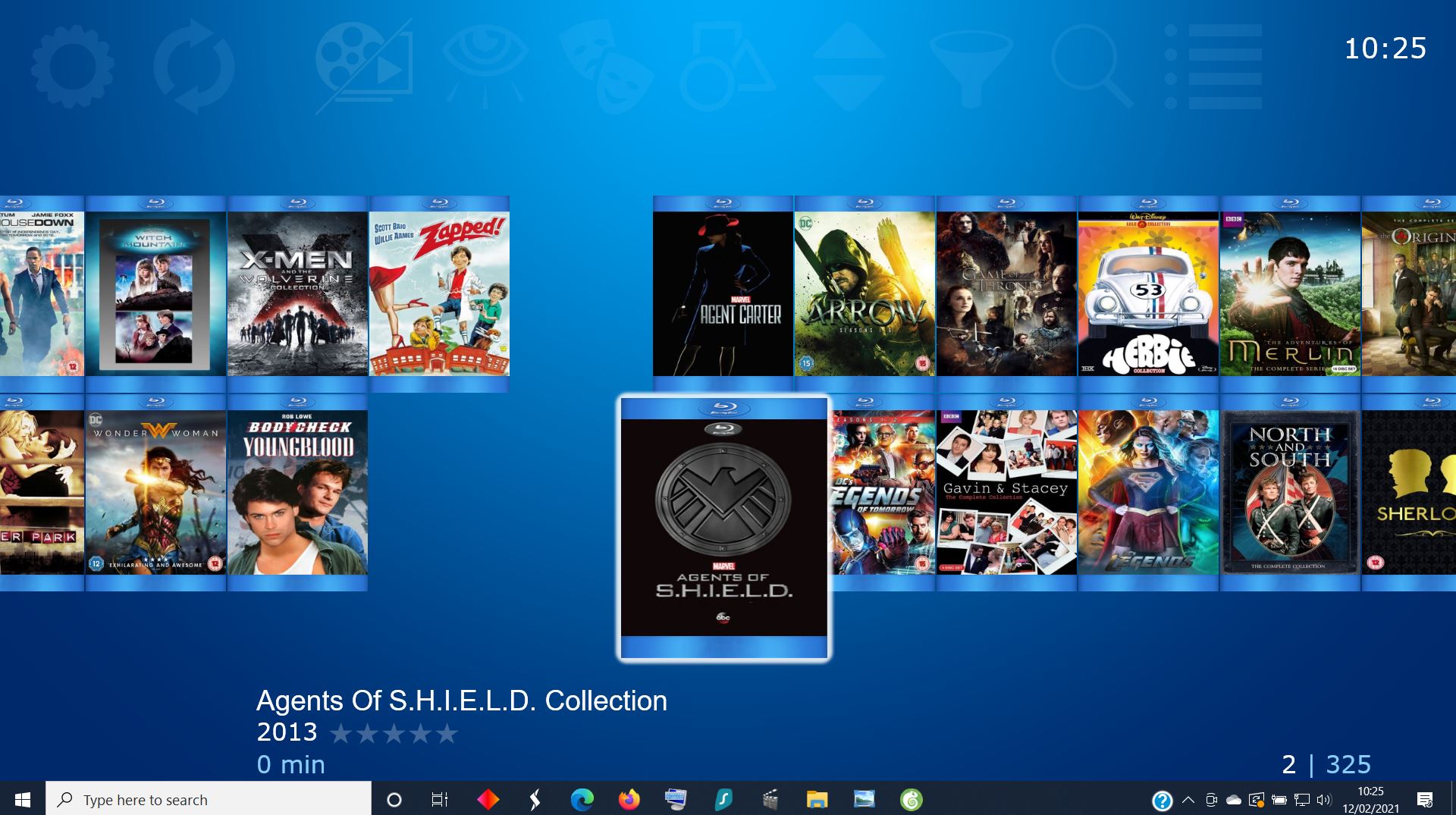Open the taskbar date and time
The width and height of the screenshot is (1456, 815).
point(1371,799)
